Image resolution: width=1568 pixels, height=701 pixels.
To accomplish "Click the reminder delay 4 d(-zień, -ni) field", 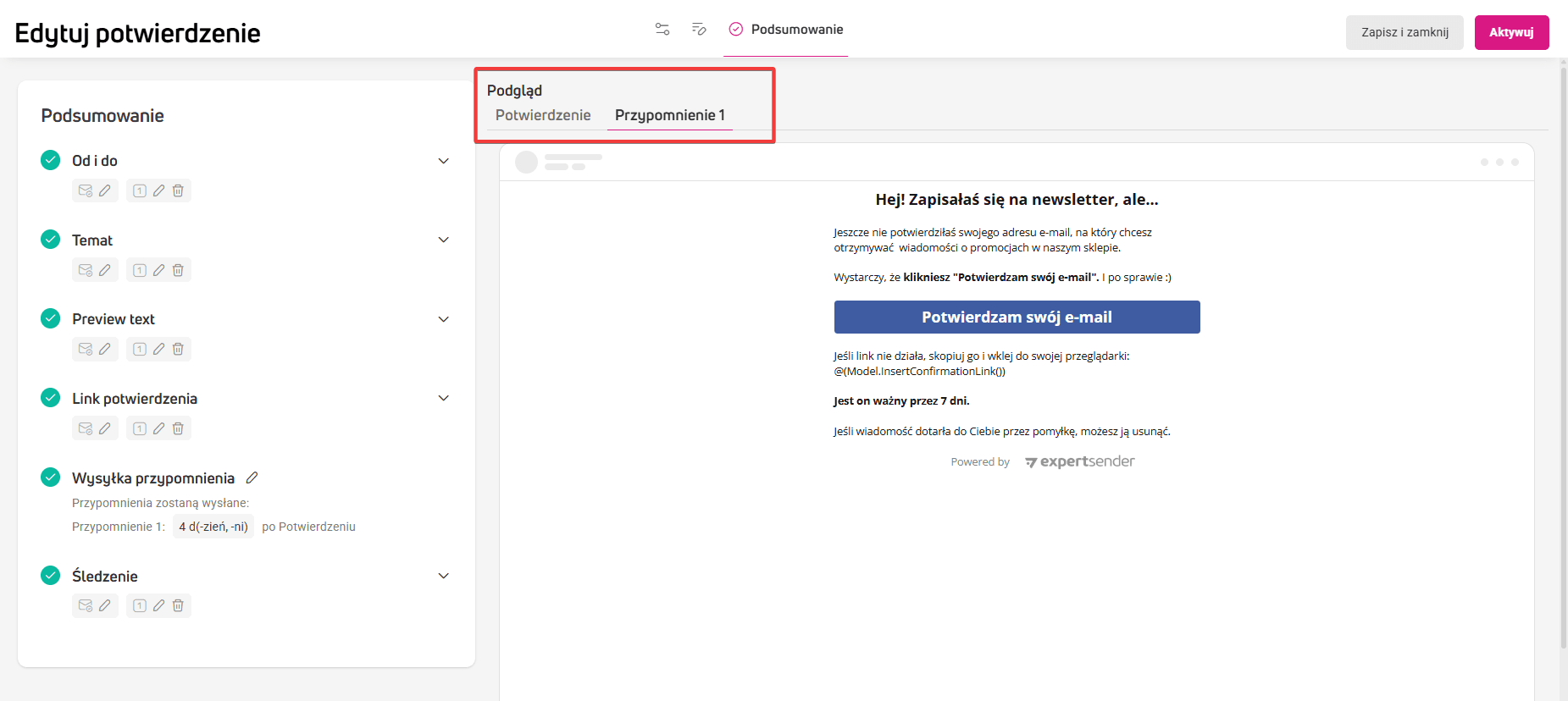I will tap(213, 527).
